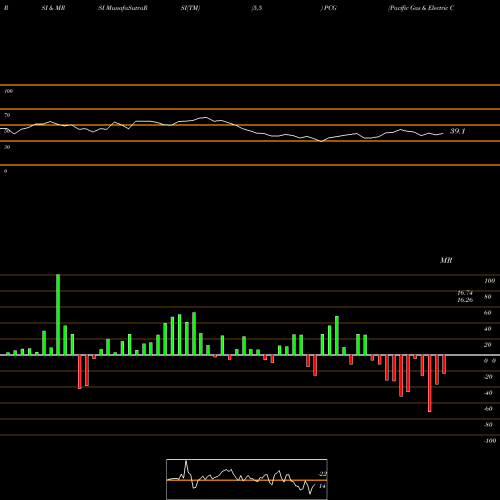The height and width of the screenshot is (500, 500).
Task: Click the -60 label on MR axis
Action: [488, 409]
